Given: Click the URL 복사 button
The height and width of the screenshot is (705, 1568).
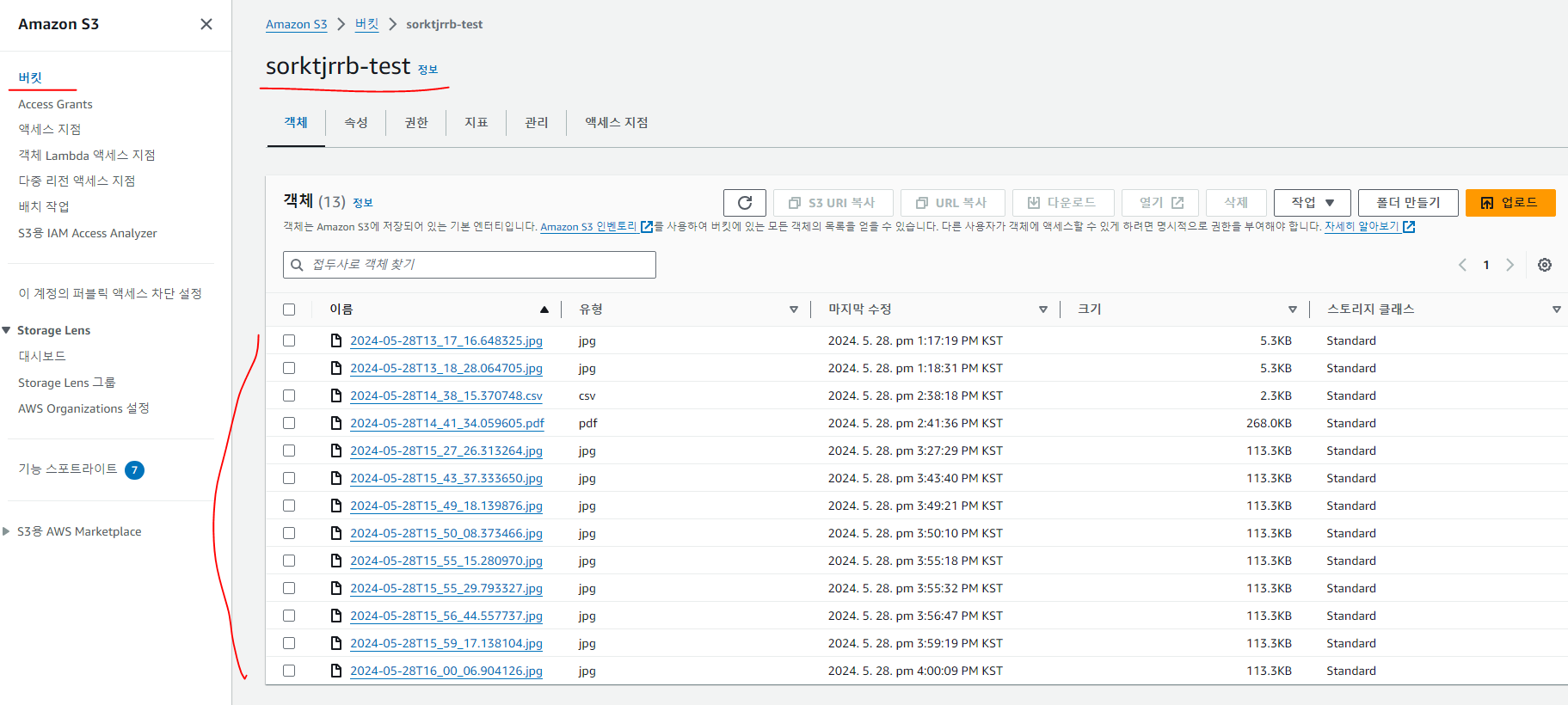Looking at the screenshot, I should click(x=952, y=203).
